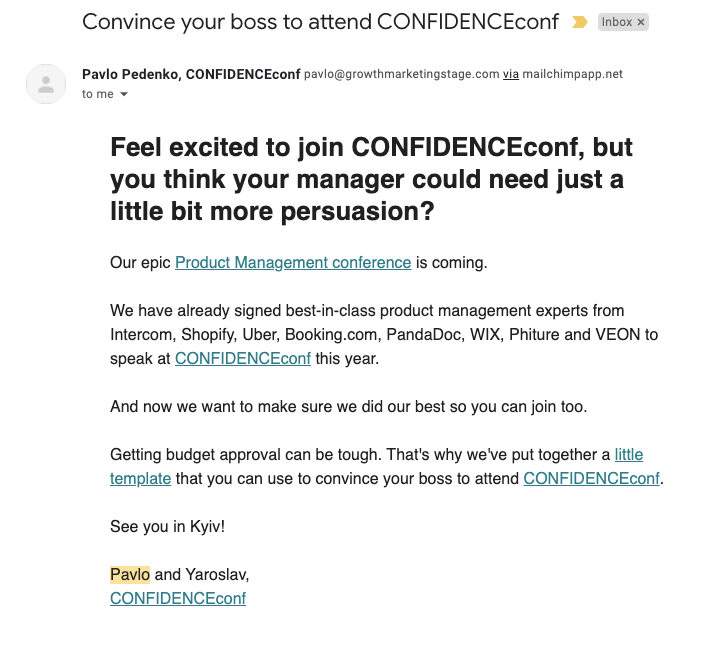Click the email subject line title
Screen dimensions: 727x648
click(x=320, y=22)
